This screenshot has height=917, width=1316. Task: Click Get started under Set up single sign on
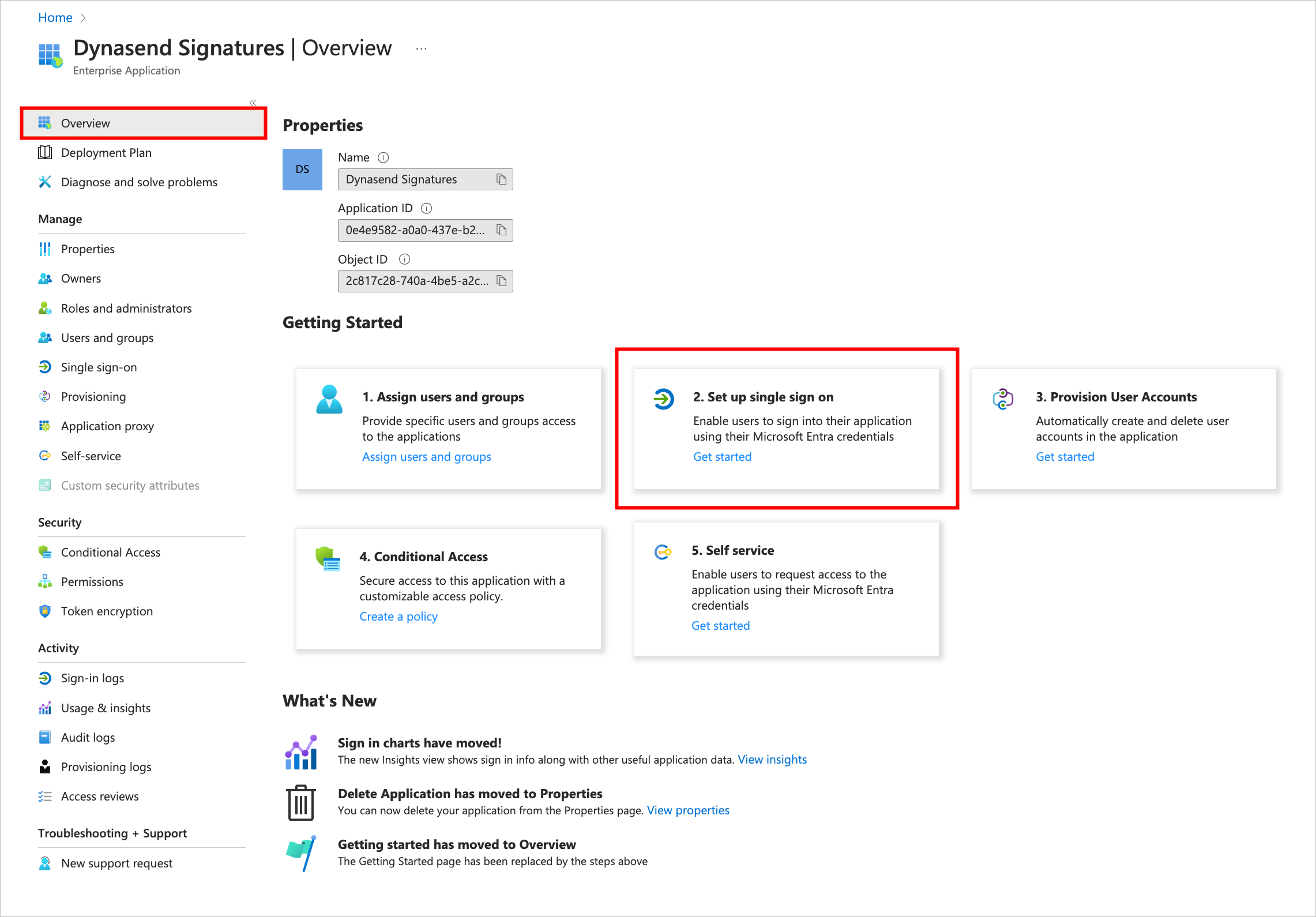click(x=722, y=456)
